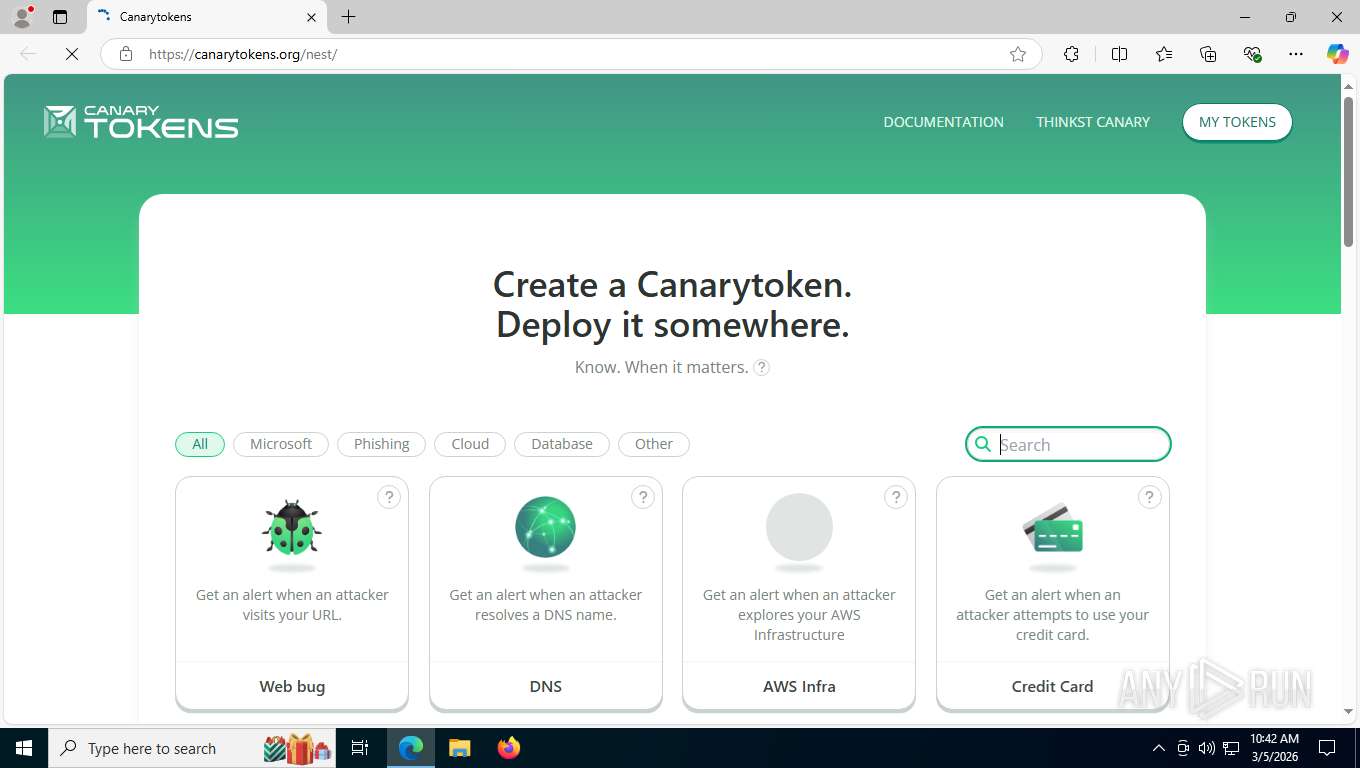
Task: Open Edge Collections
Action: tap(1208, 54)
